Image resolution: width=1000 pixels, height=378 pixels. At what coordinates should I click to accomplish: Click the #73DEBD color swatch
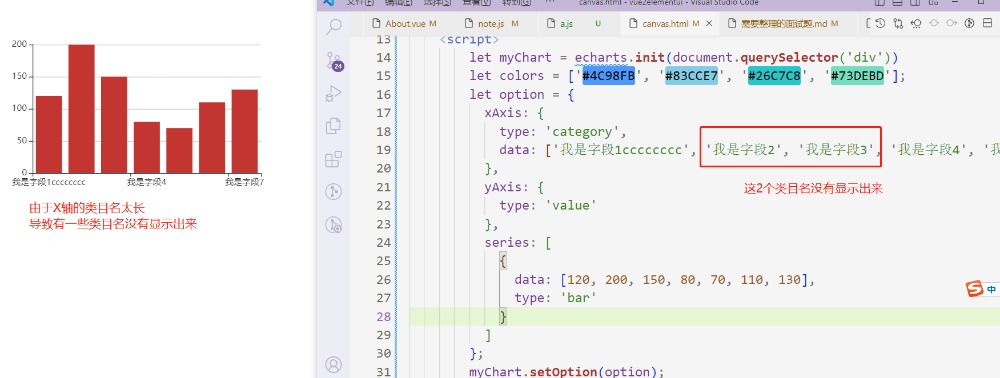[x=857, y=76]
